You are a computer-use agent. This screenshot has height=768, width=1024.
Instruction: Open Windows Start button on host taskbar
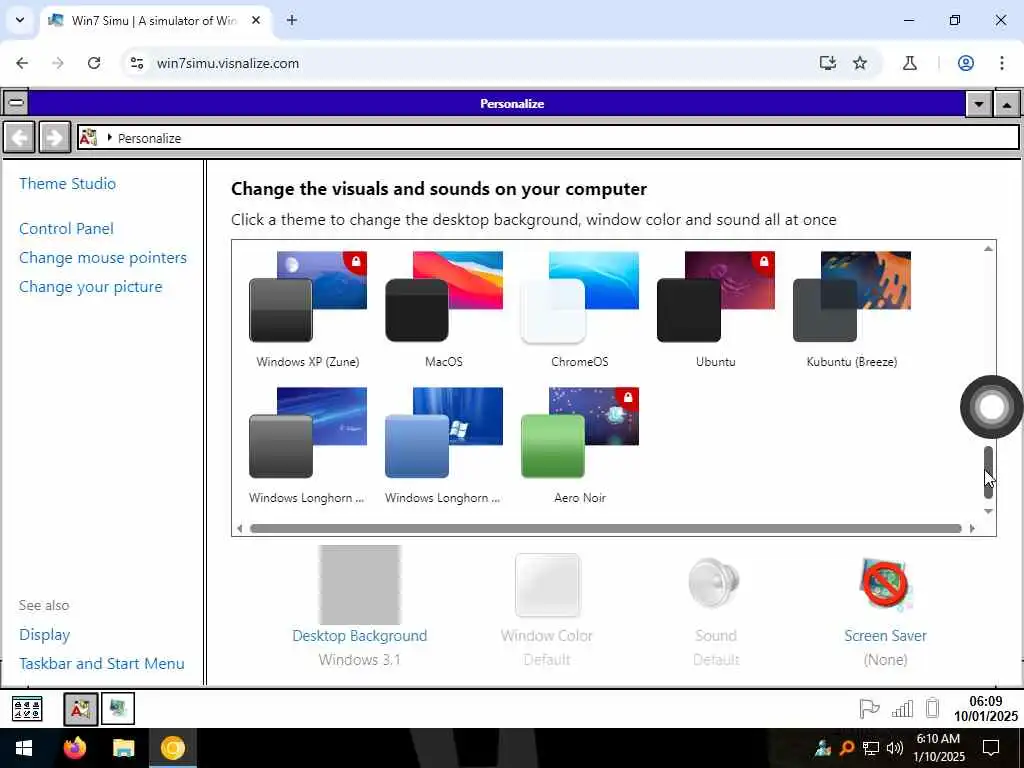pos(24,748)
